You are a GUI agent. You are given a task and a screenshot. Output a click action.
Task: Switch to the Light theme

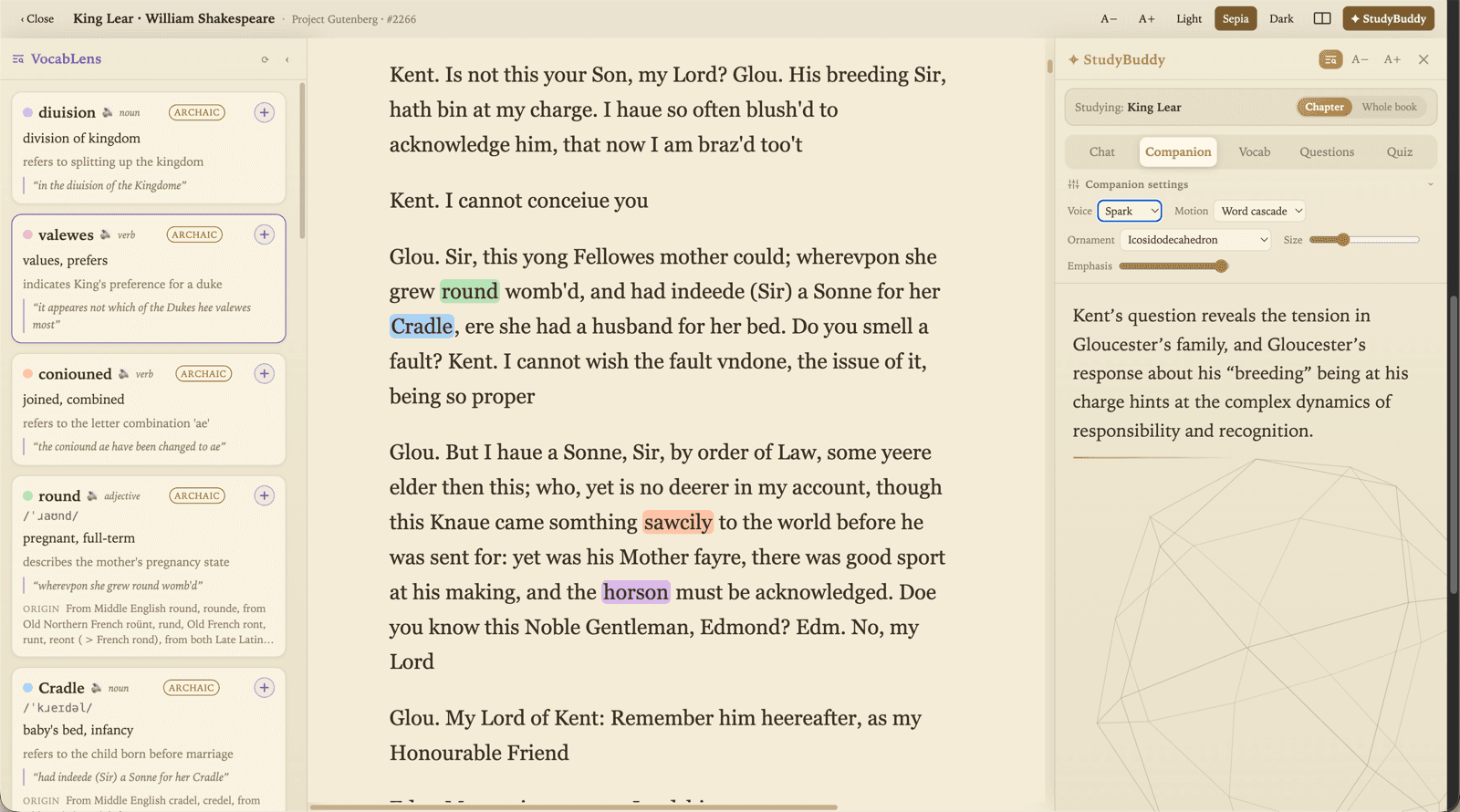[1189, 18]
